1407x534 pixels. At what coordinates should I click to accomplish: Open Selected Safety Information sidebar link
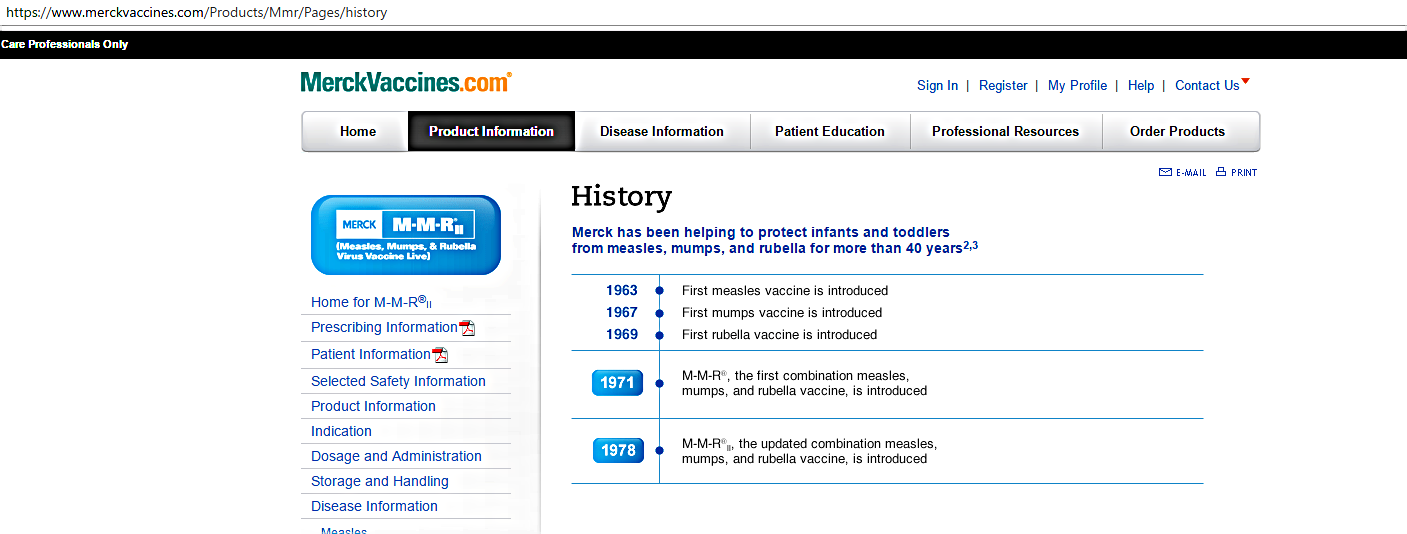[x=398, y=381]
